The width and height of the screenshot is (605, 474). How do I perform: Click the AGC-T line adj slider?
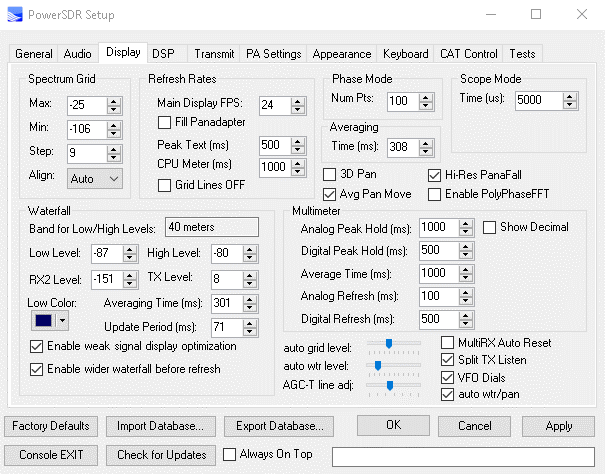point(394,389)
